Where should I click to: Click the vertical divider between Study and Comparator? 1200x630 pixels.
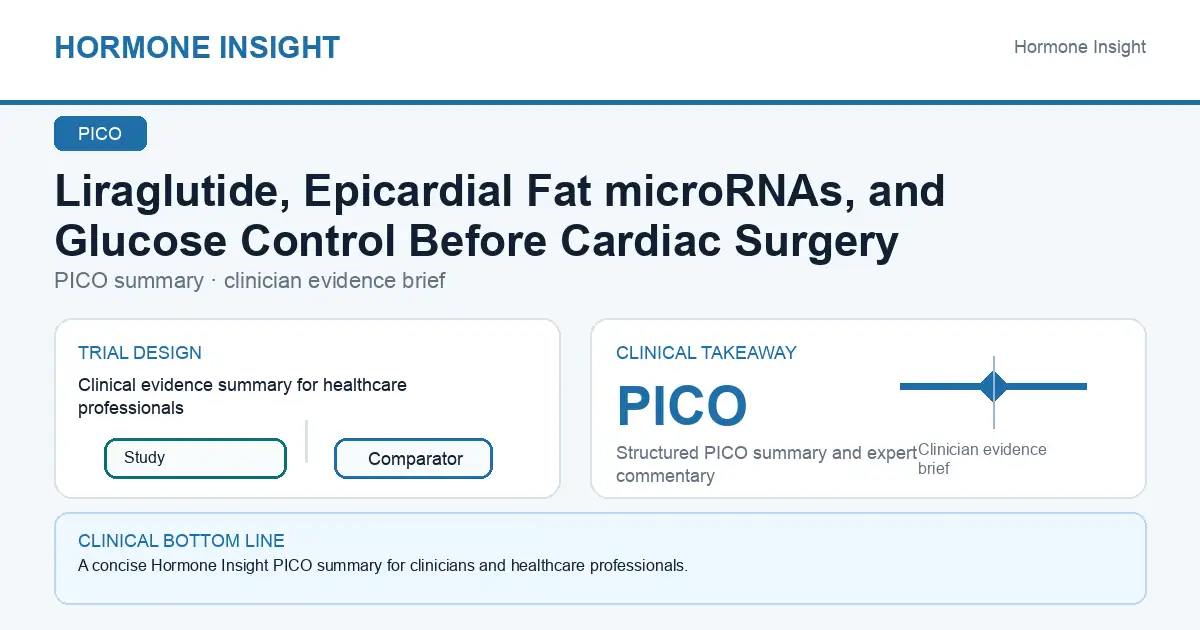pyautogui.click(x=306, y=441)
